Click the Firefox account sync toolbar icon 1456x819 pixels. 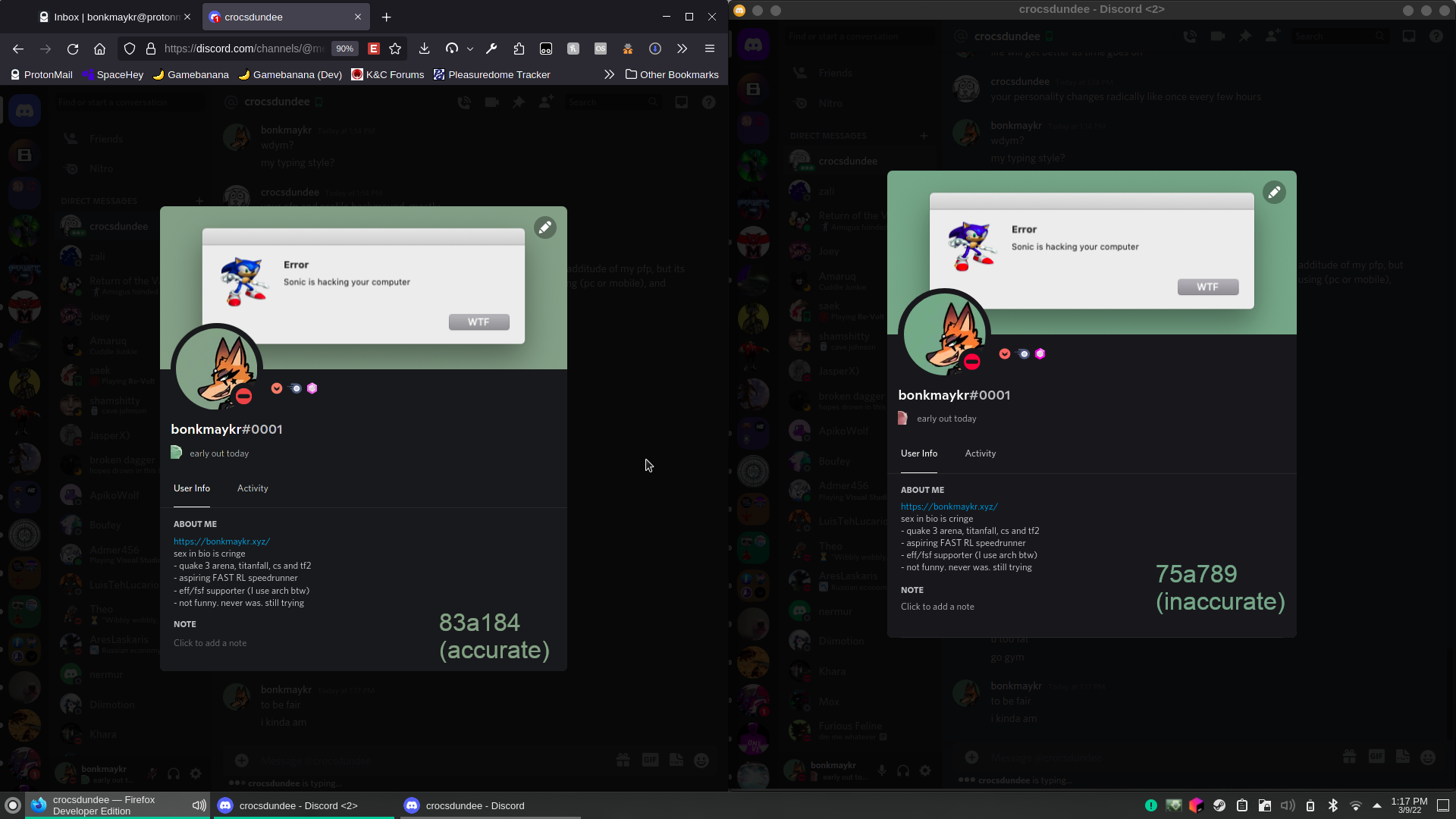pos(452,49)
